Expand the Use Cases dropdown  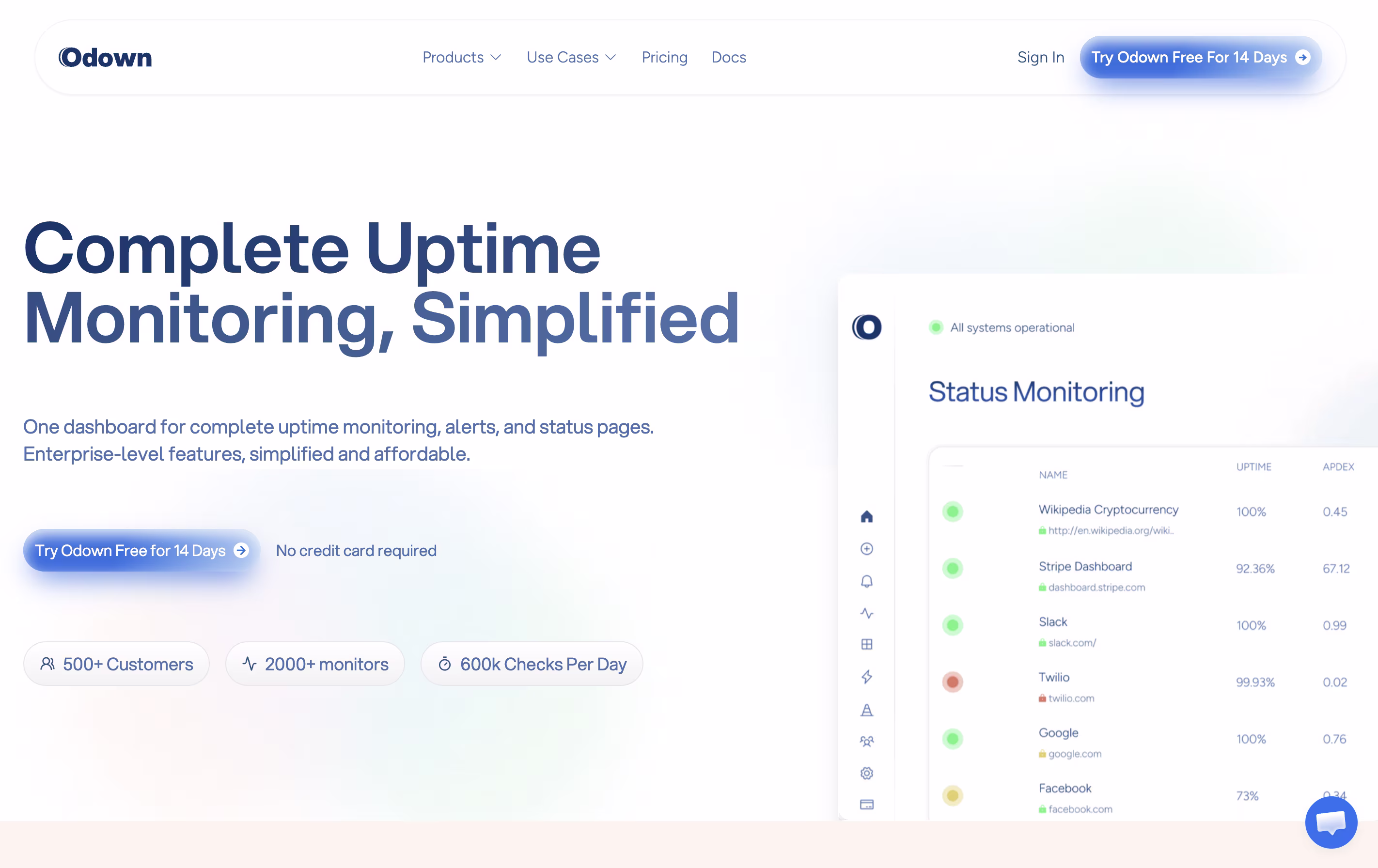click(571, 57)
